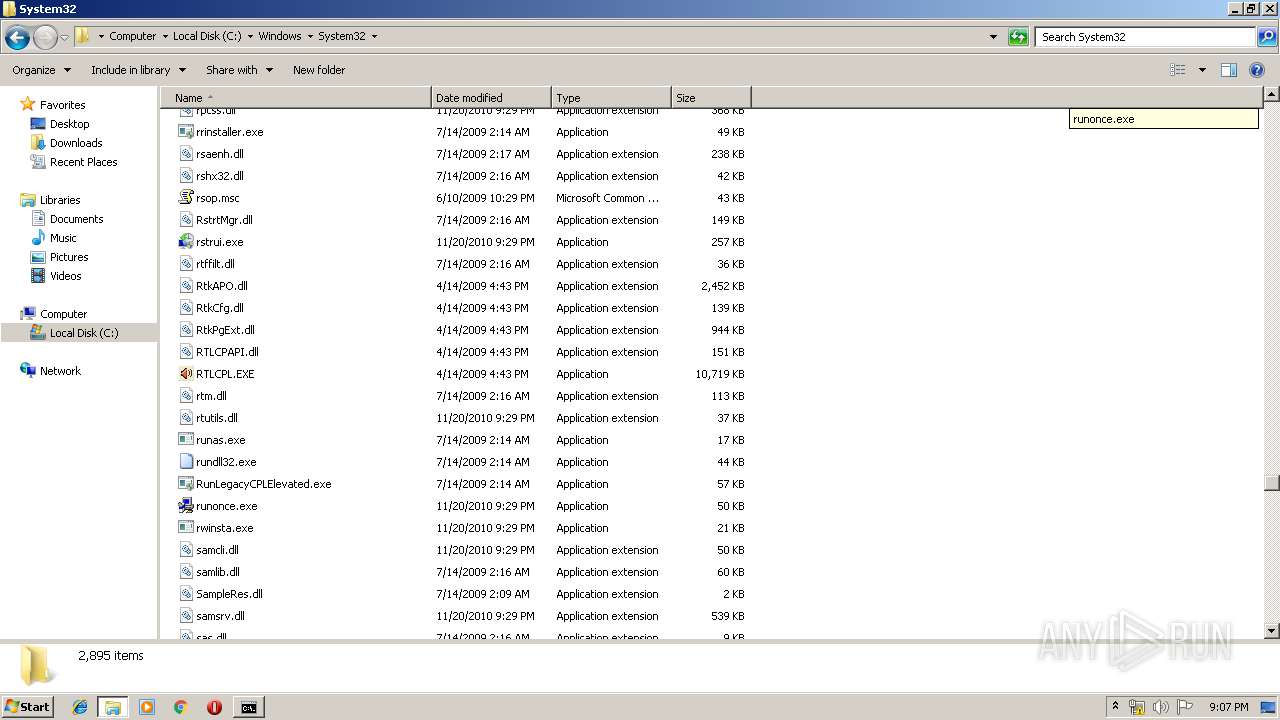Select the samsrv.dll file name
The width and height of the screenshot is (1280, 720).
[x=221, y=616]
